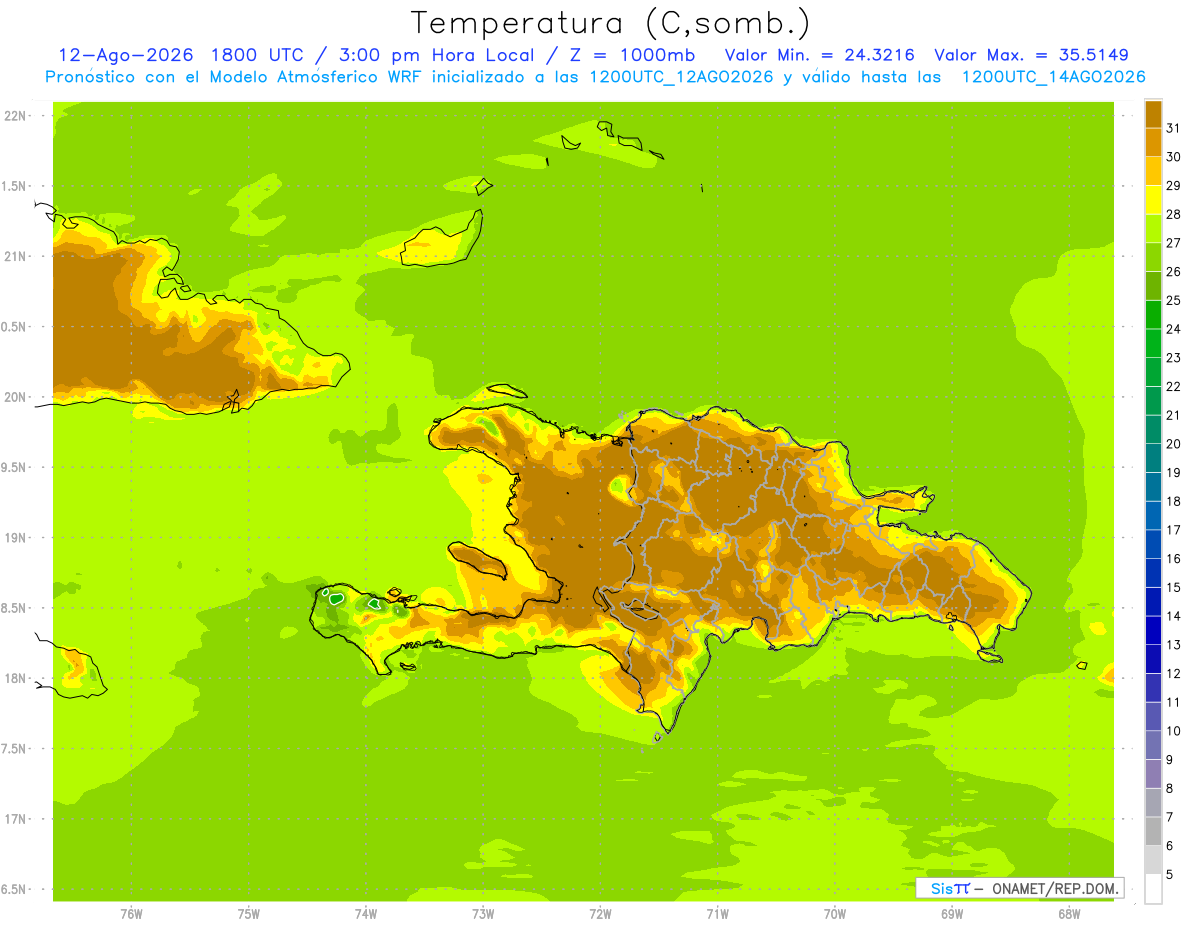Select the legend number '20'
Viewport: 1200px width, 927px height.
1173,444
